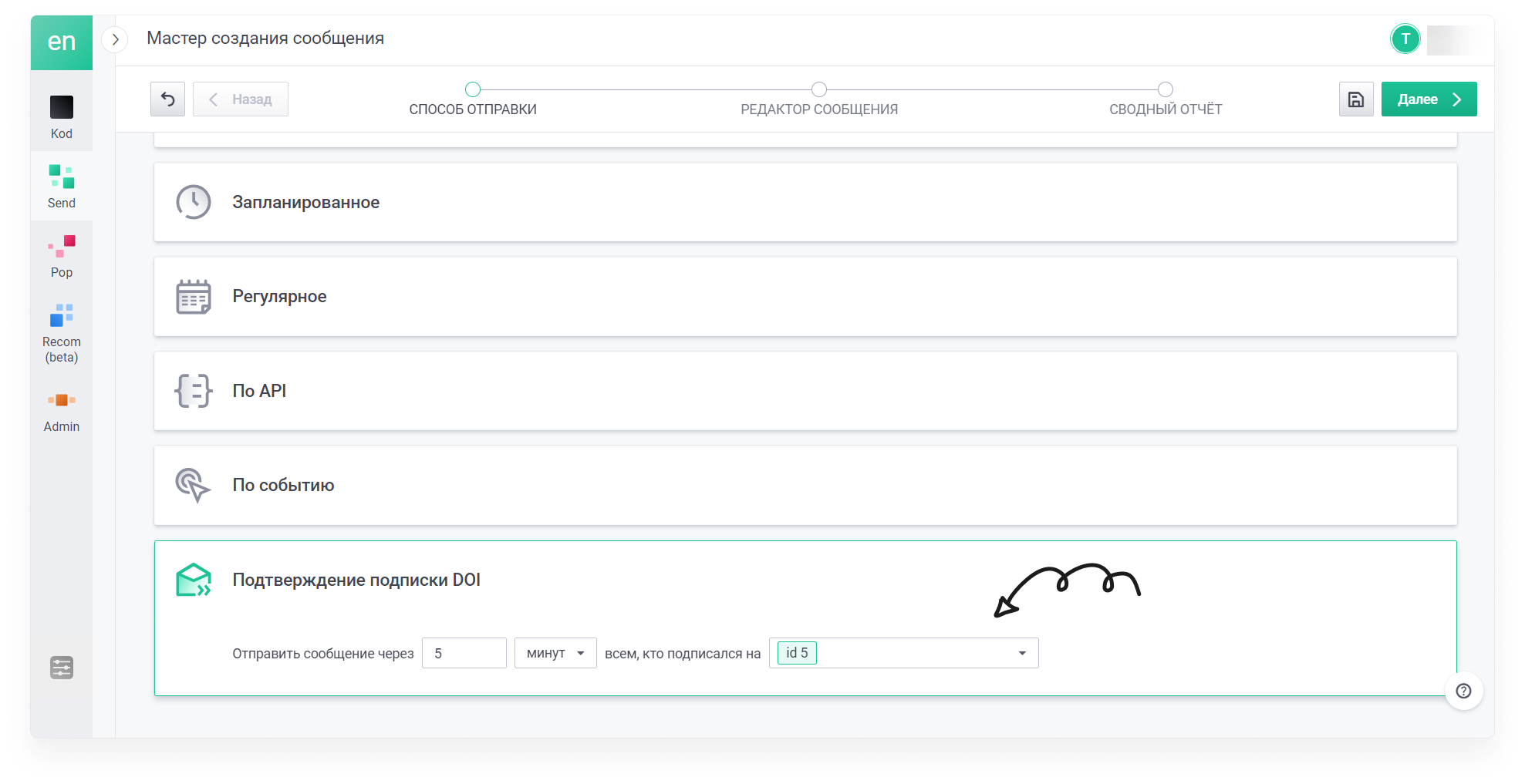Select Подтверждение подписки DOI heading
The image size is (1525, 784).
click(356, 580)
